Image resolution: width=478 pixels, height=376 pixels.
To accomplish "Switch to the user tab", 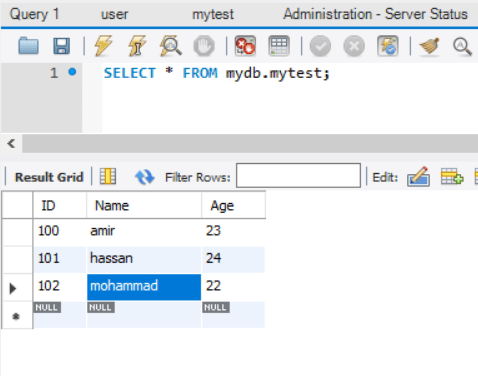I will coord(114,14).
